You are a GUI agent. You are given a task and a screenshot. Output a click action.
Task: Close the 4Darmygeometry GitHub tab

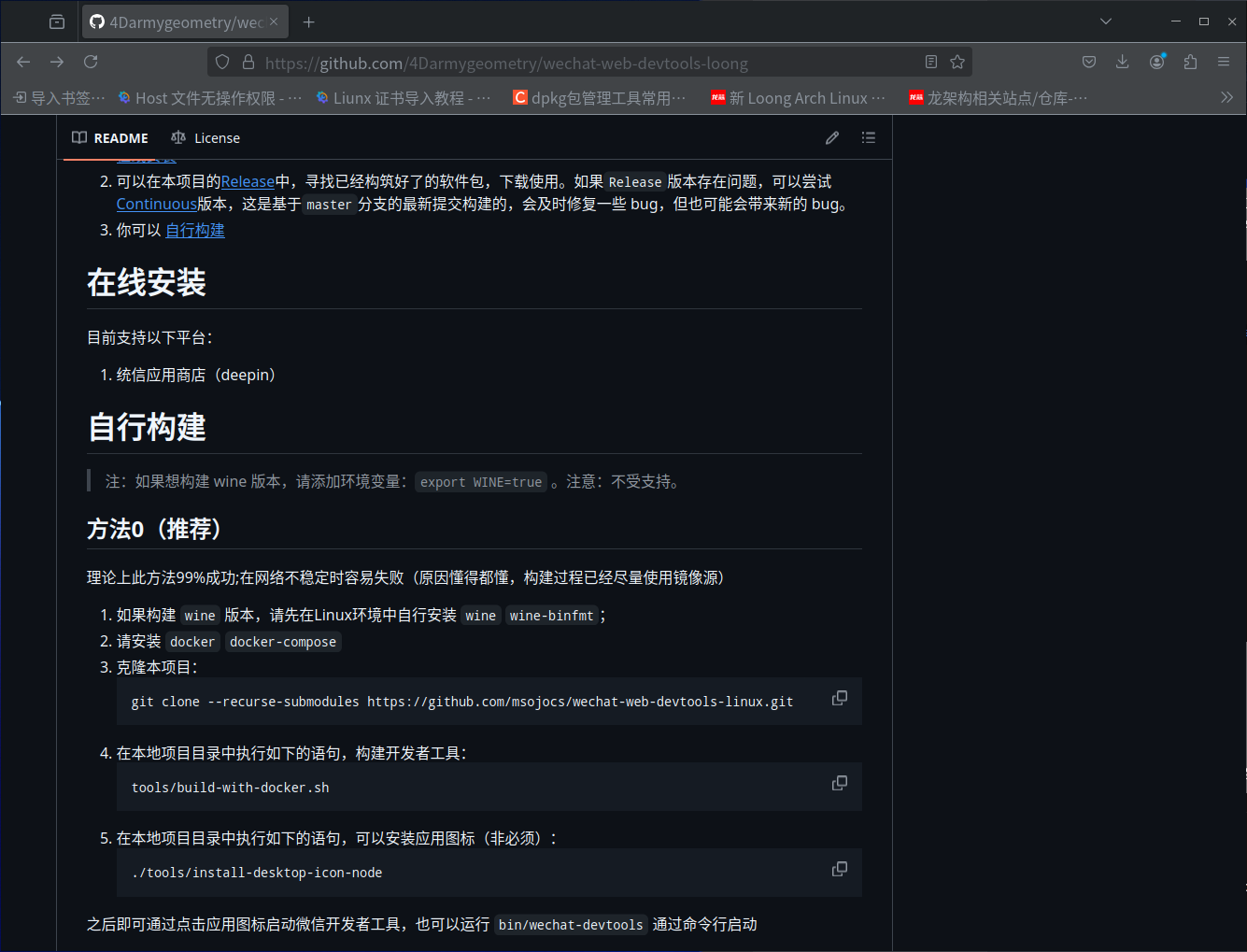tap(274, 21)
